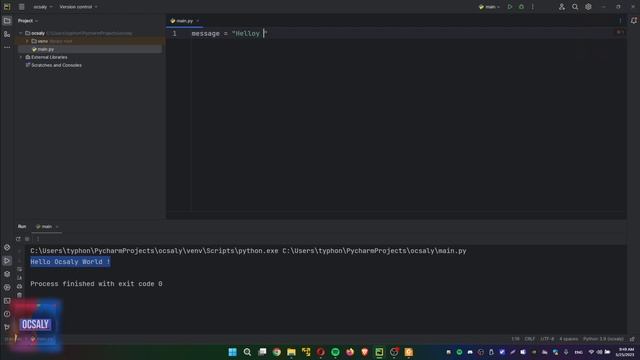Open IDE settings gear icon
640x360 pixels.
click(588, 7)
